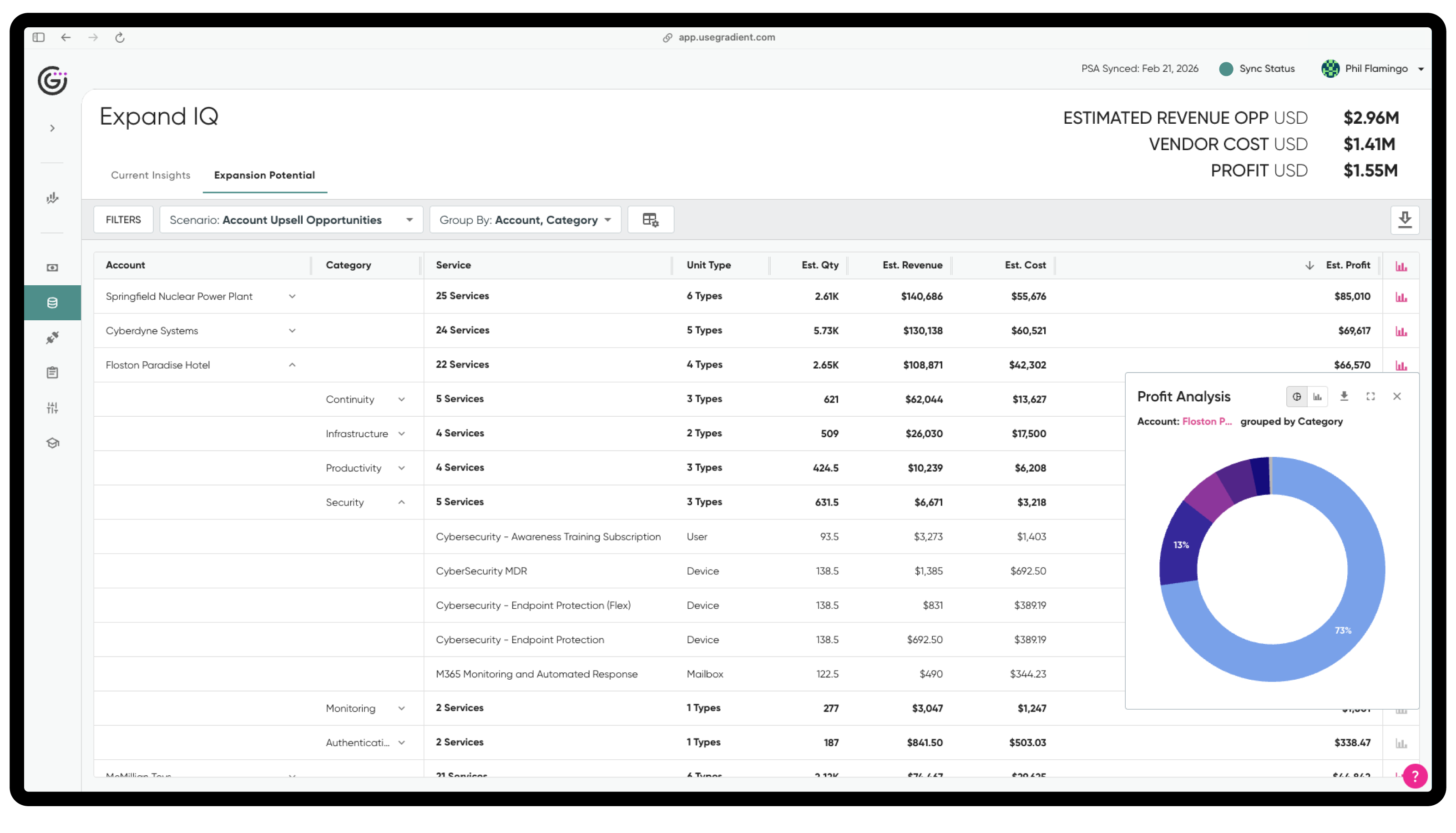
Task: Open the sliders settings icon in sidebar
Action: [x=52, y=408]
